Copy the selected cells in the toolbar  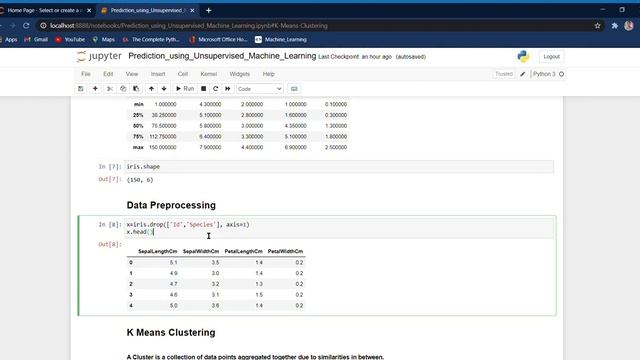coord(123,89)
